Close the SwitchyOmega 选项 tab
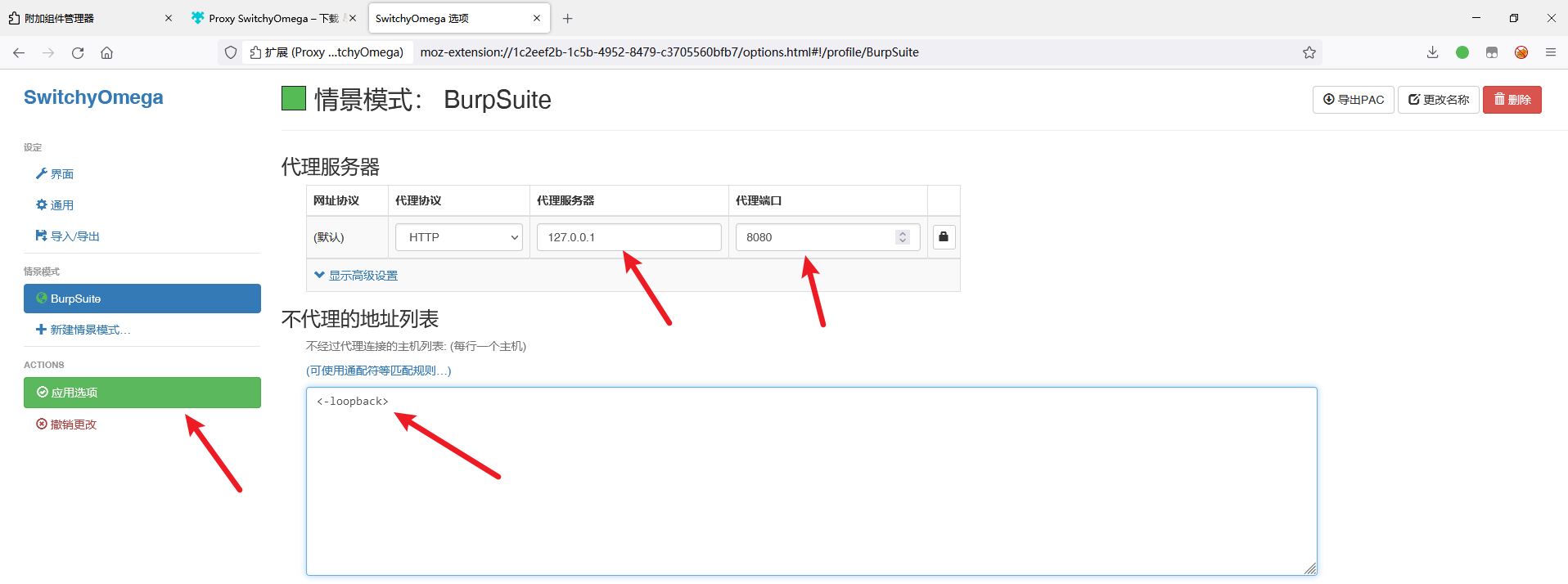1568x584 pixels. (537, 18)
